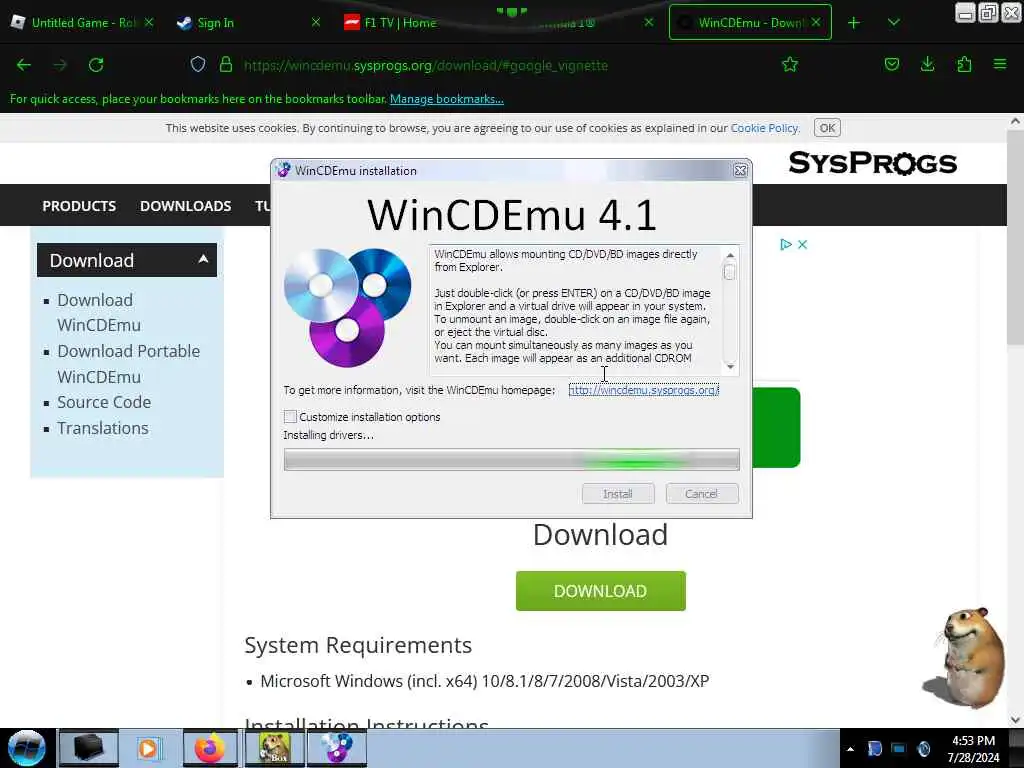Open the Source Code sidebar link
Image resolution: width=1024 pixels, height=768 pixels.
coord(104,402)
